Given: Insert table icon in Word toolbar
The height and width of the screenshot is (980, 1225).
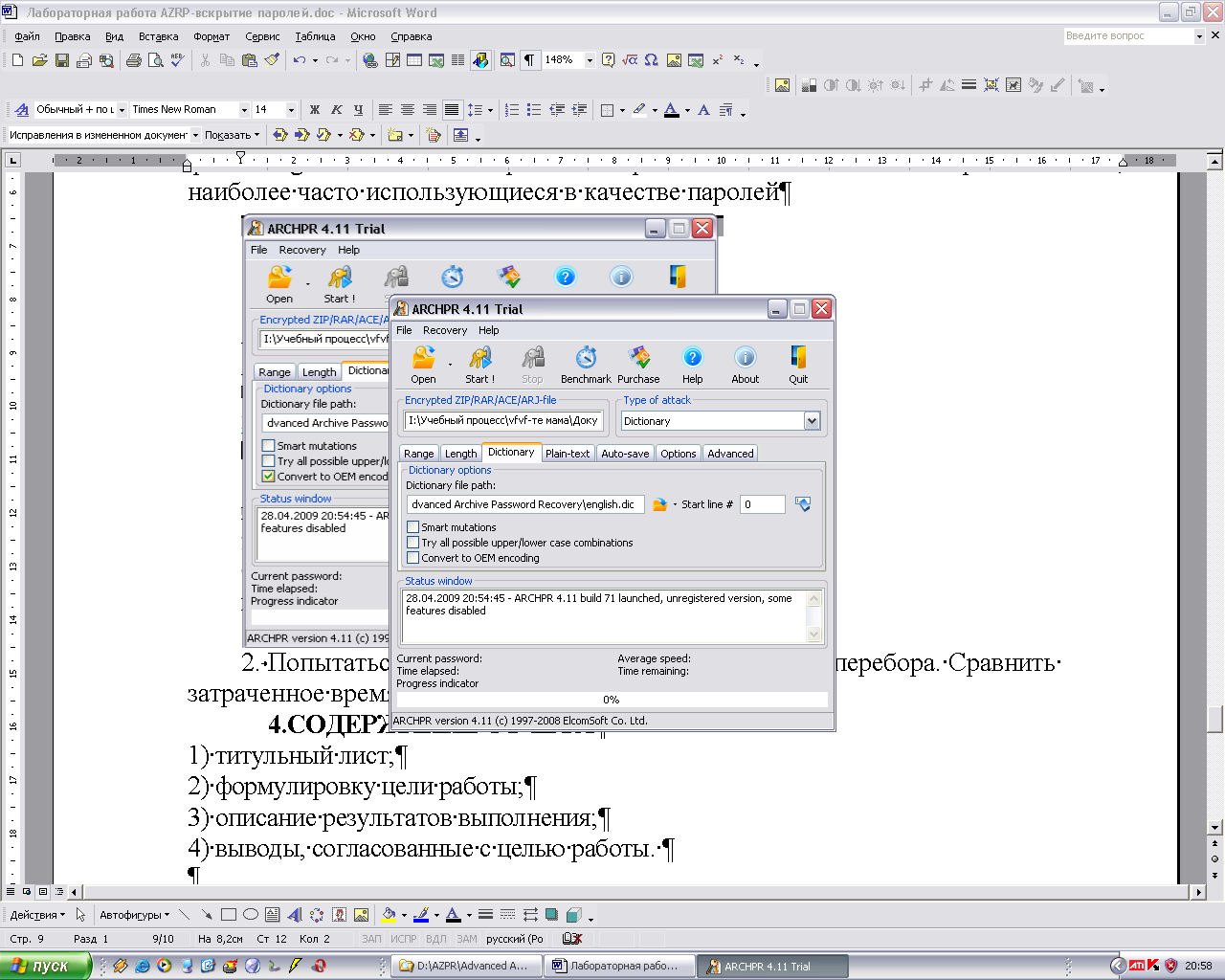Looking at the screenshot, I should (x=414, y=60).
